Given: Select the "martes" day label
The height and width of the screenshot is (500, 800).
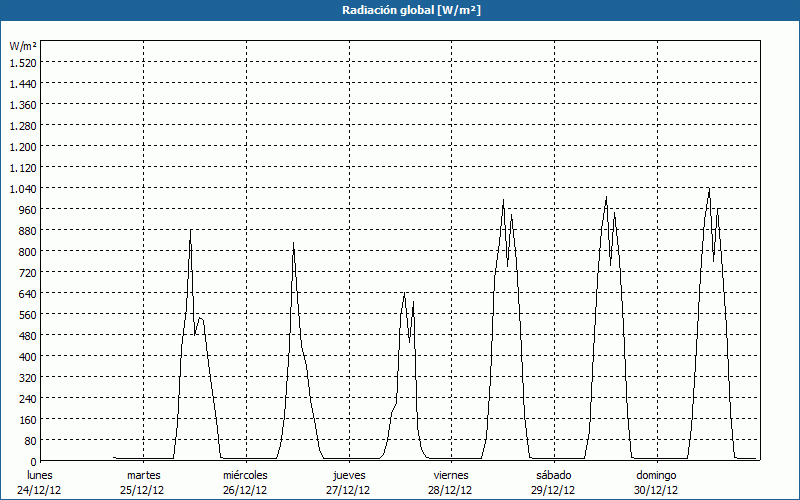Looking at the screenshot, I should tap(143, 475).
